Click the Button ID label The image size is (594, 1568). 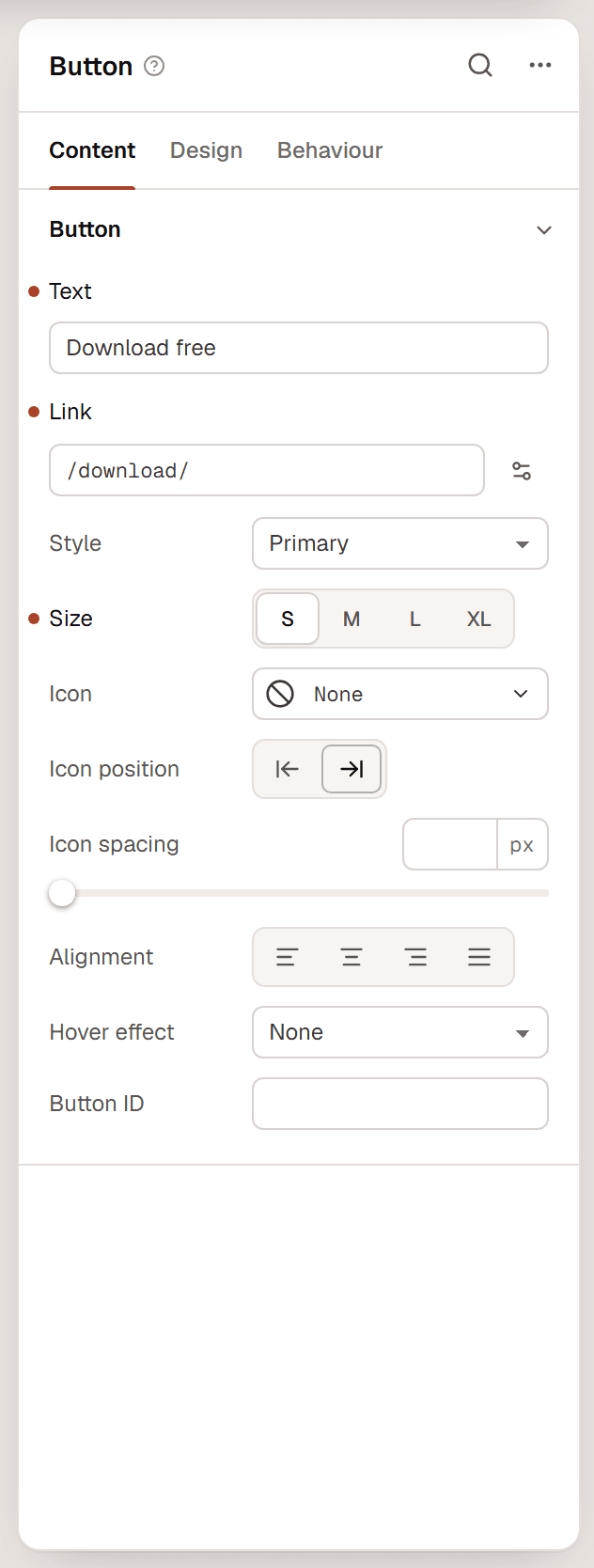point(97,1104)
